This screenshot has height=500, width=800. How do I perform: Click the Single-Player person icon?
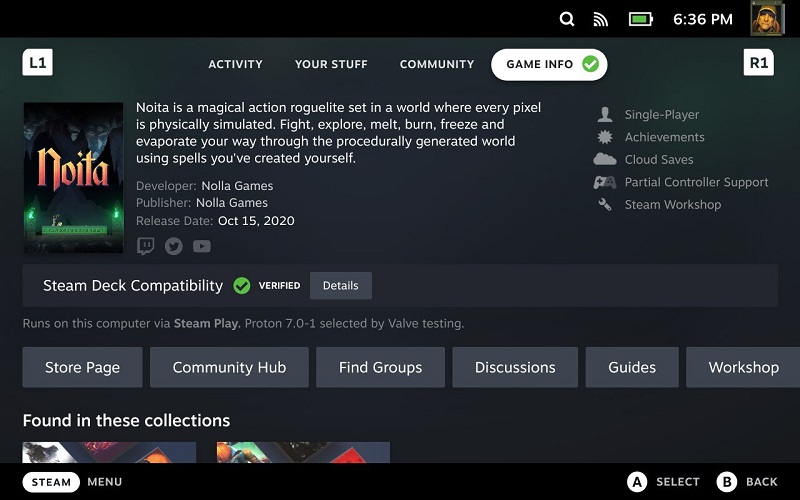[605, 114]
